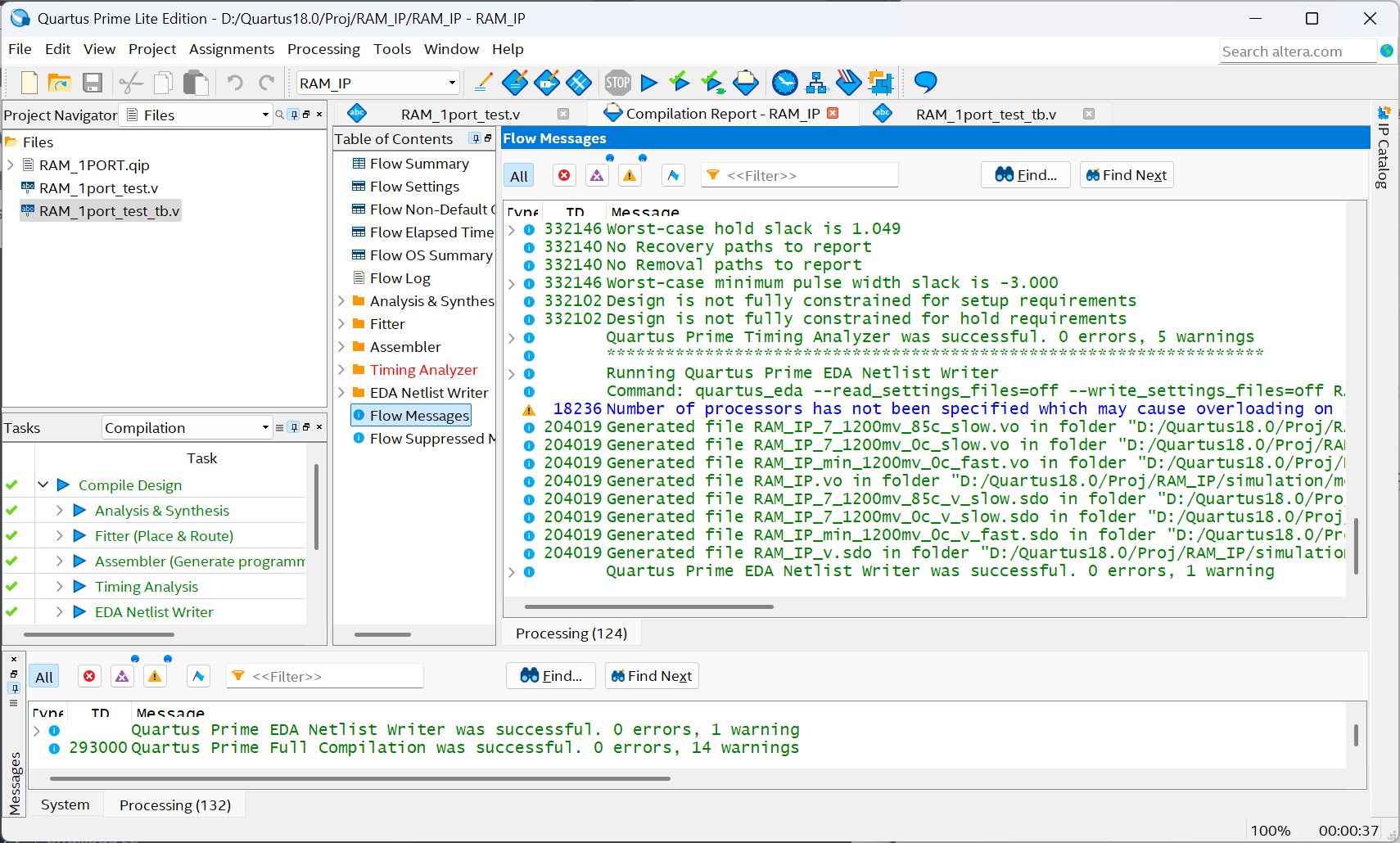The width and height of the screenshot is (1400, 843).
Task: Click the globe icon beside altera.com search
Action: (1387, 51)
